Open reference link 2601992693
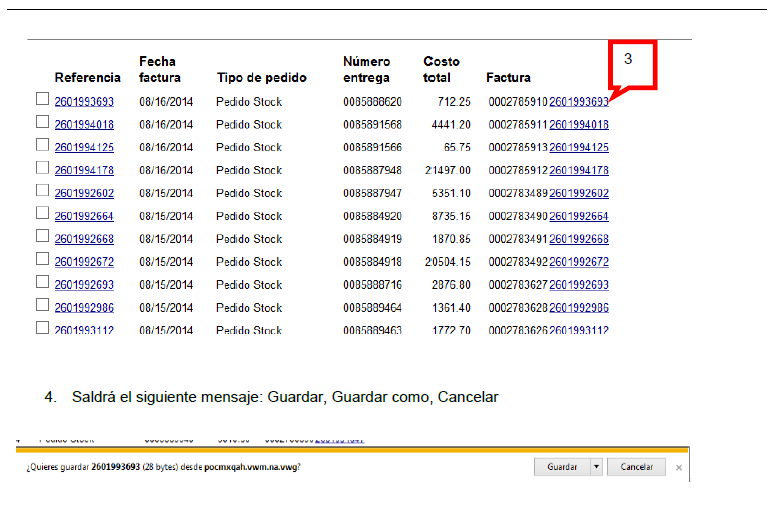Viewport: 776px width, 506px height. pos(84,285)
